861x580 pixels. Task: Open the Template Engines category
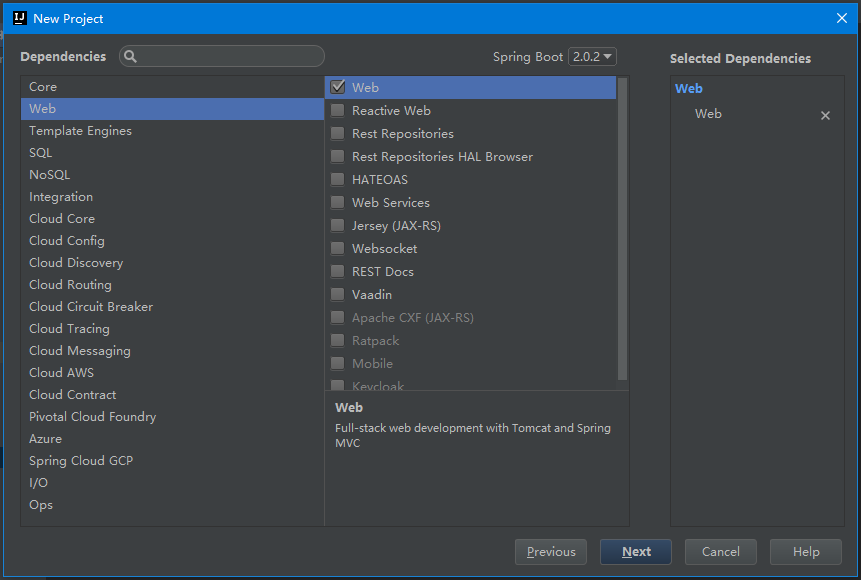(x=172, y=131)
